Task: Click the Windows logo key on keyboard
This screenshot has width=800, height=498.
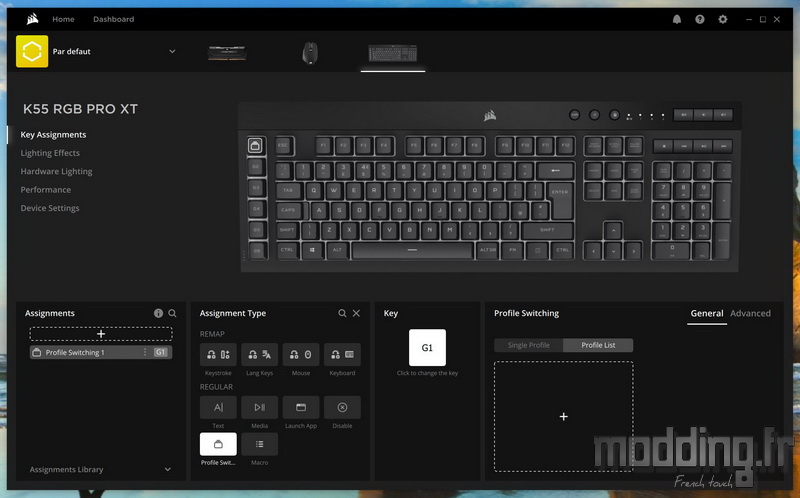Action: [312, 250]
